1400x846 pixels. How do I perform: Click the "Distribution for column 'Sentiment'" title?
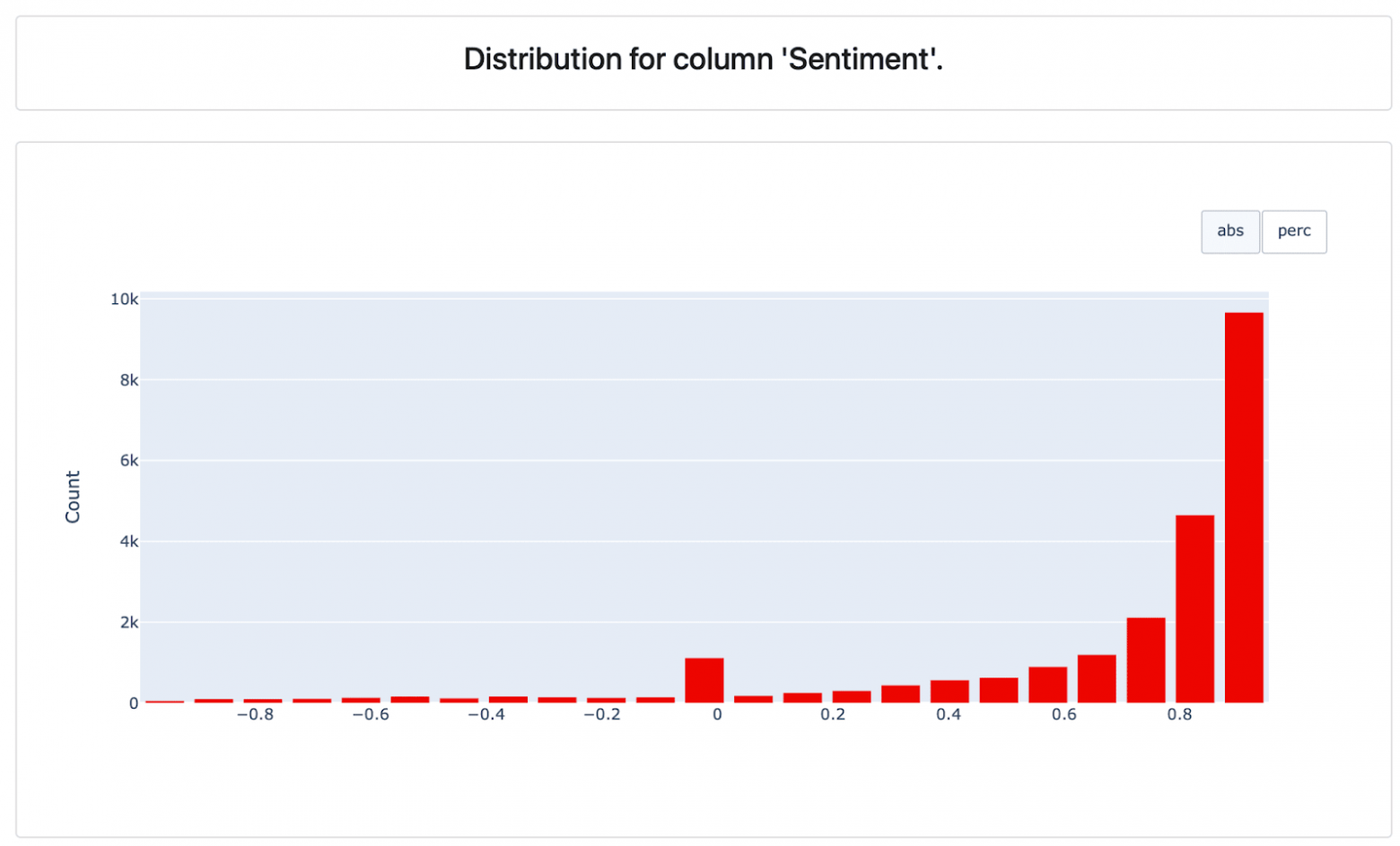703,59
